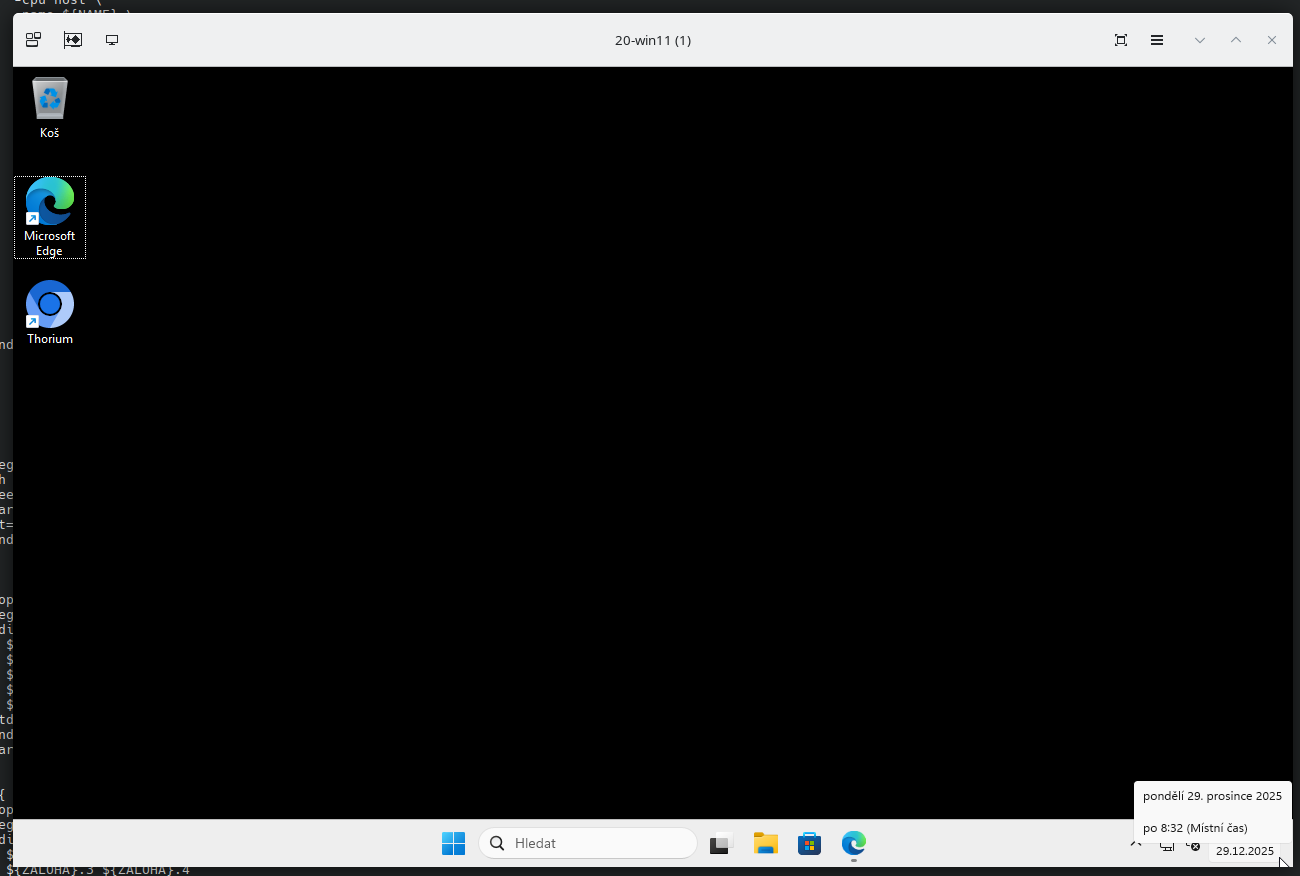Collapse with the up chevron in titlebar

point(1235,40)
